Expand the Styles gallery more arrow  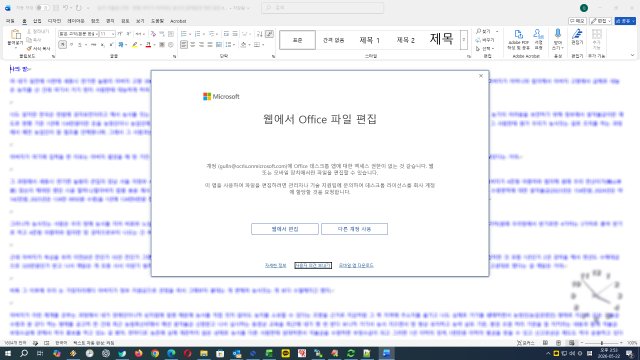(464, 40)
